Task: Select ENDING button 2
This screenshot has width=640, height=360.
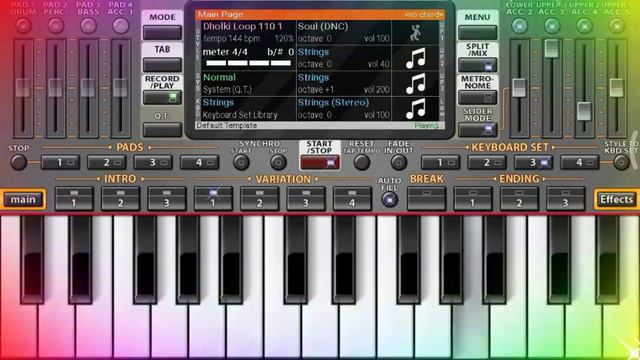Action: (x=519, y=198)
